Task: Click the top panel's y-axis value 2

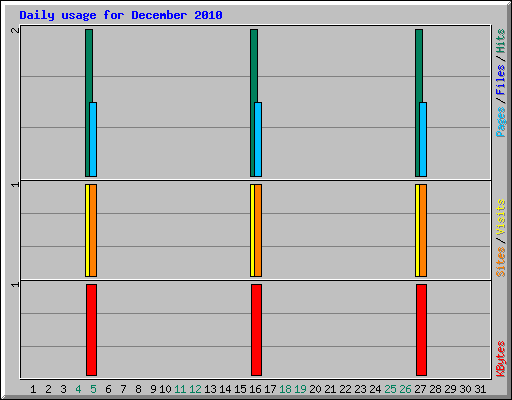Action: 15,30
